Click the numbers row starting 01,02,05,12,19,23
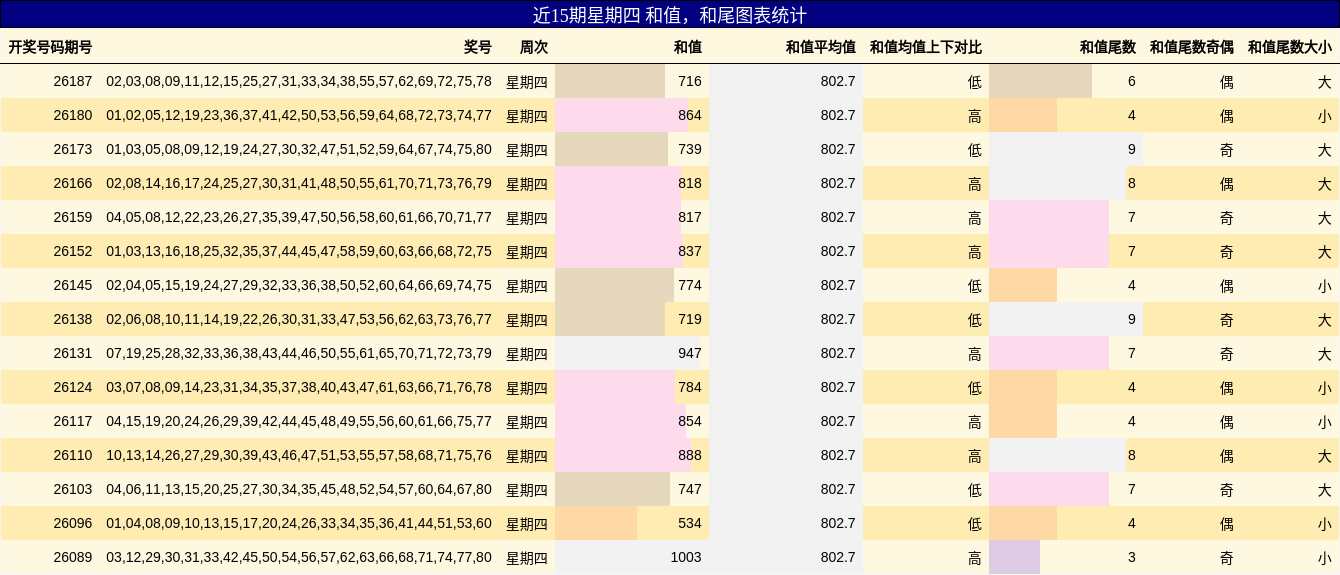 299,115
